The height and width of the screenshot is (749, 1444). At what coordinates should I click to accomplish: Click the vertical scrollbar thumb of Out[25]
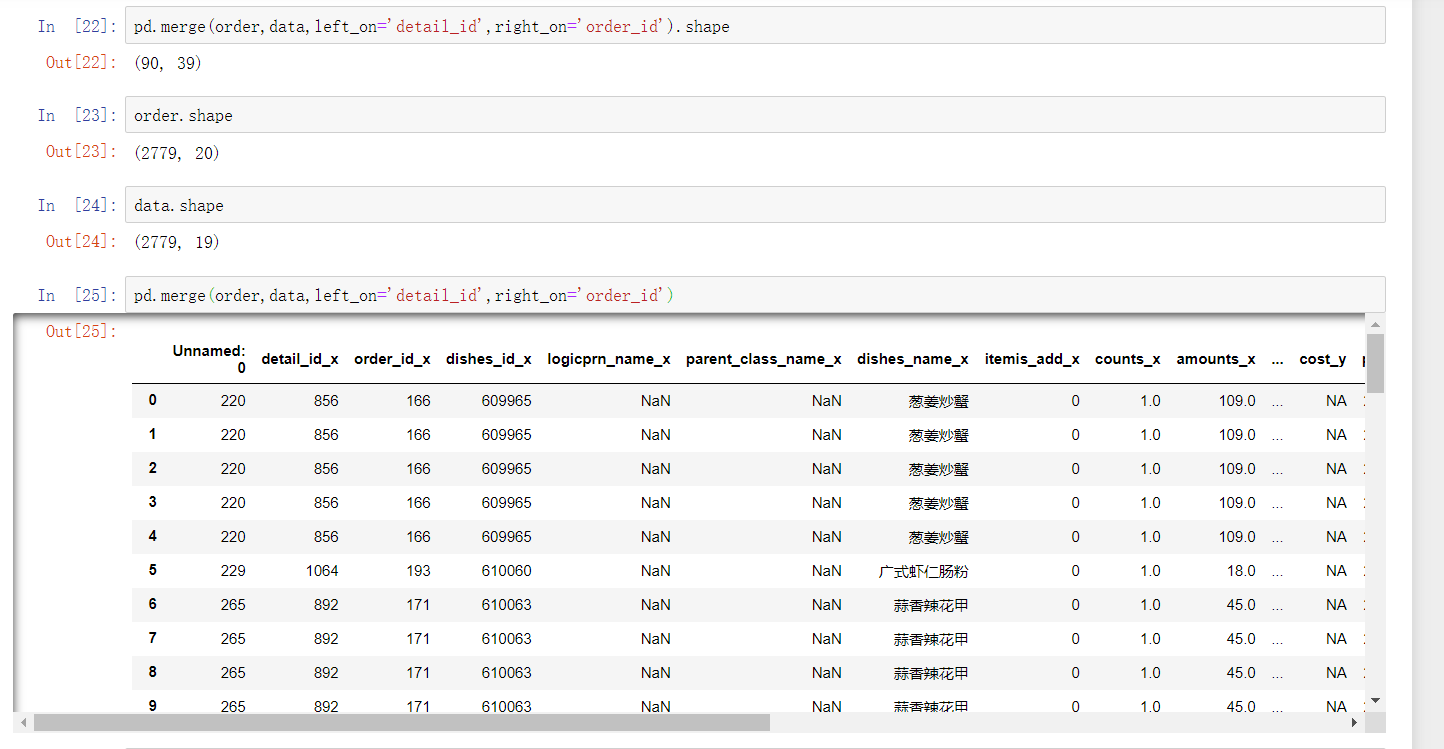pos(1376,363)
